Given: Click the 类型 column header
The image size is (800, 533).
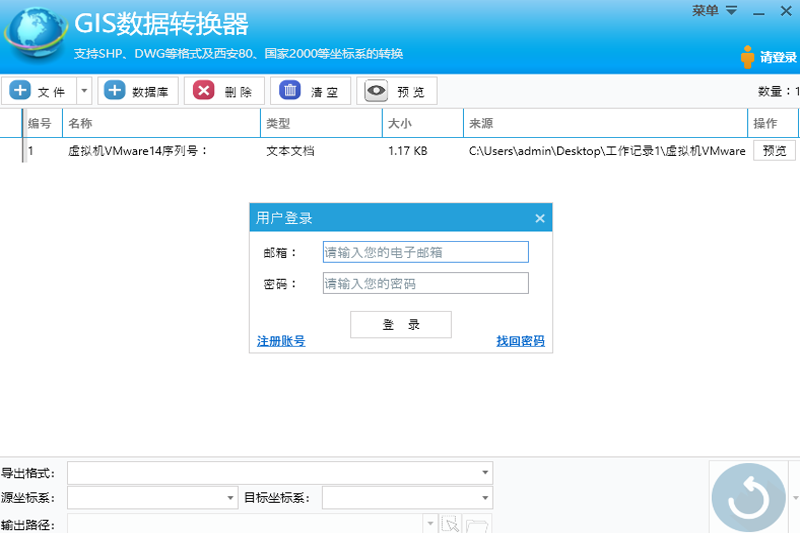Looking at the screenshot, I should tap(321, 123).
